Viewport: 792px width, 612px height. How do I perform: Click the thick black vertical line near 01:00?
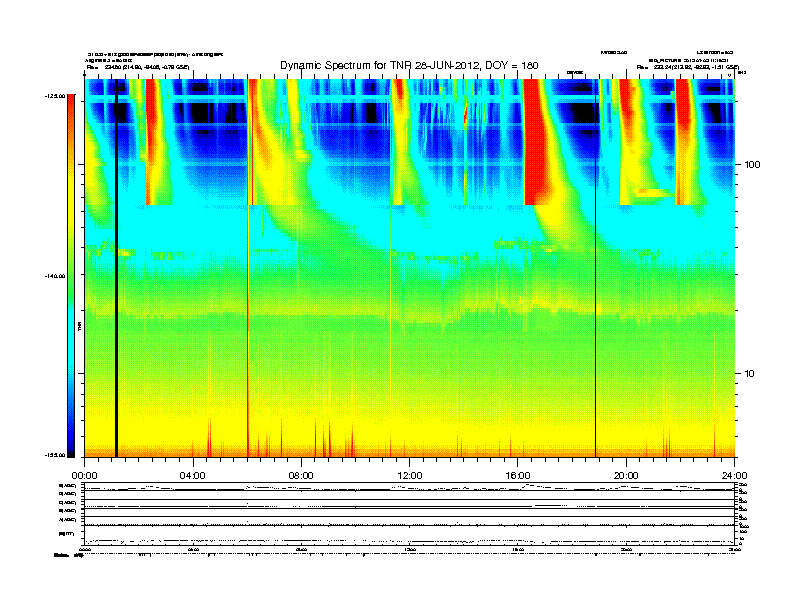click(116, 268)
